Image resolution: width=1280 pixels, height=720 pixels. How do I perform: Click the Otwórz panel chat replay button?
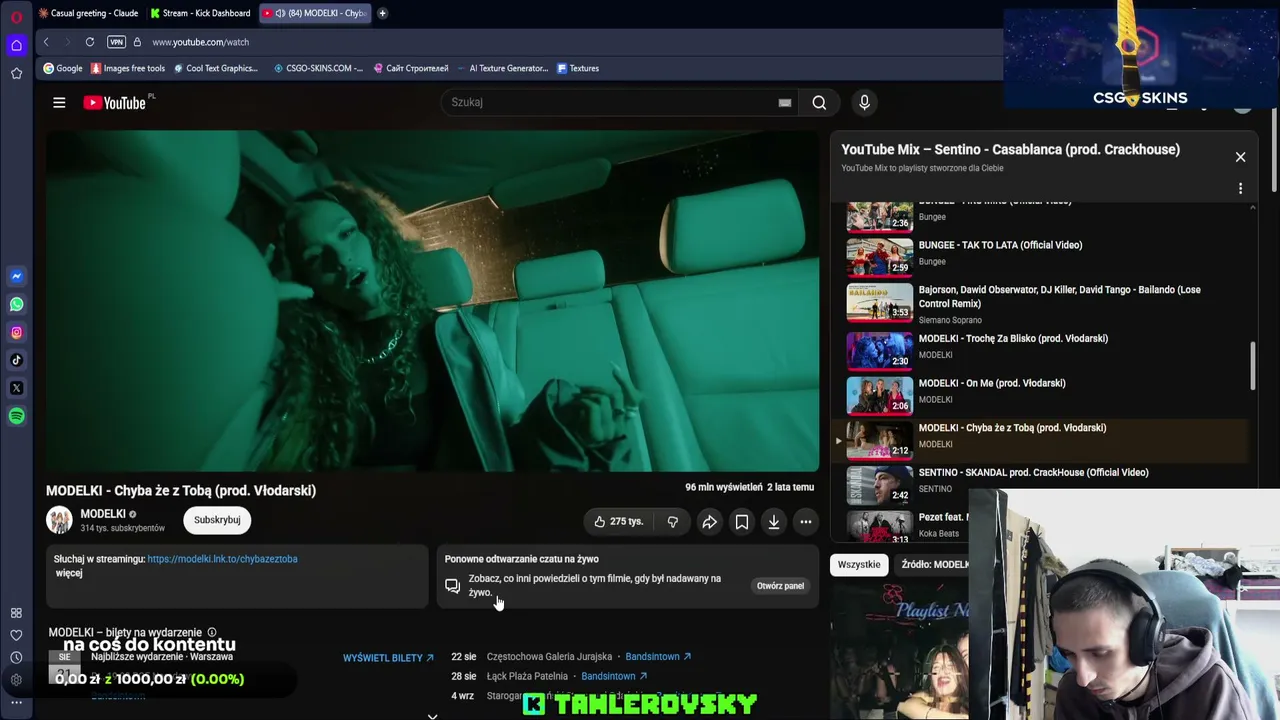click(x=780, y=586)
